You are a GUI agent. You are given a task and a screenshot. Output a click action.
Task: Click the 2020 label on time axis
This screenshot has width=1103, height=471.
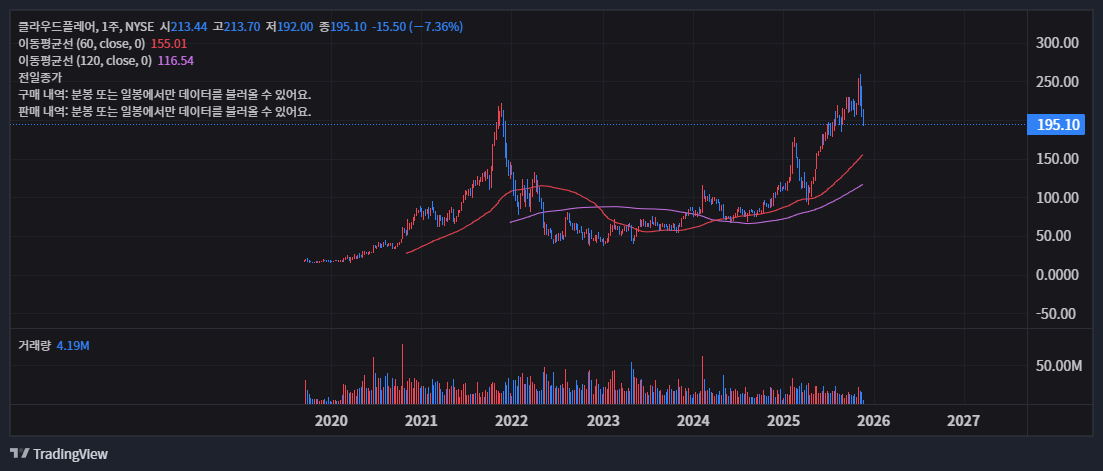coord(331,420)
